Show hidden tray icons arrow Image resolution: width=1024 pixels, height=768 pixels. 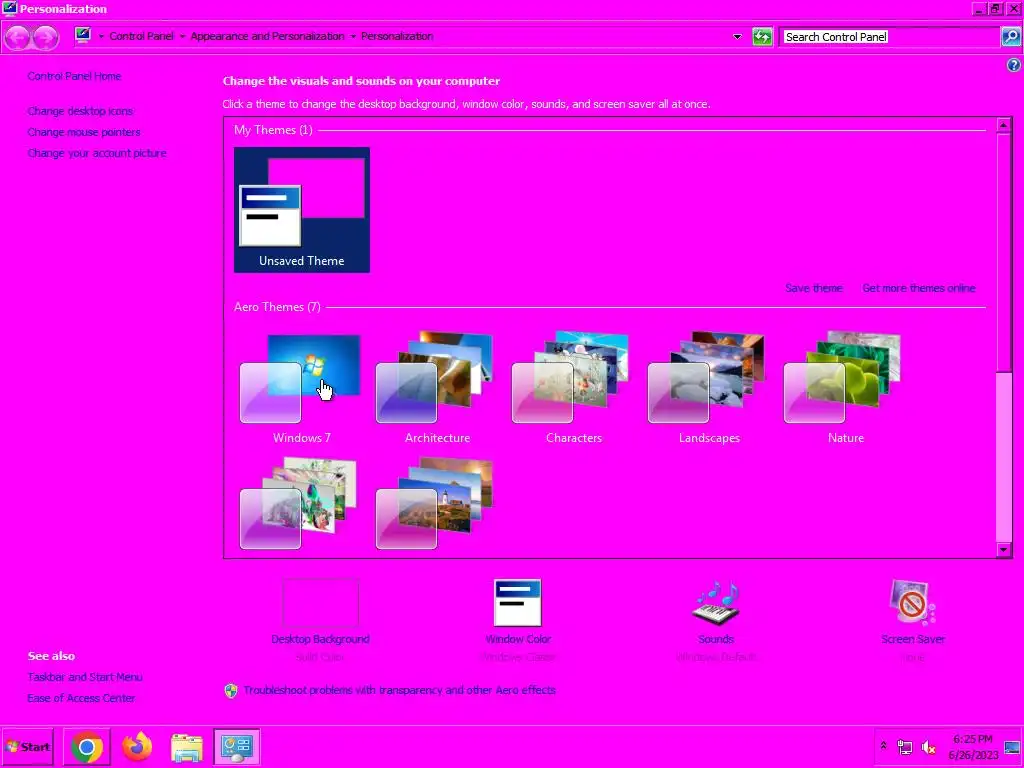coord(883,746)
